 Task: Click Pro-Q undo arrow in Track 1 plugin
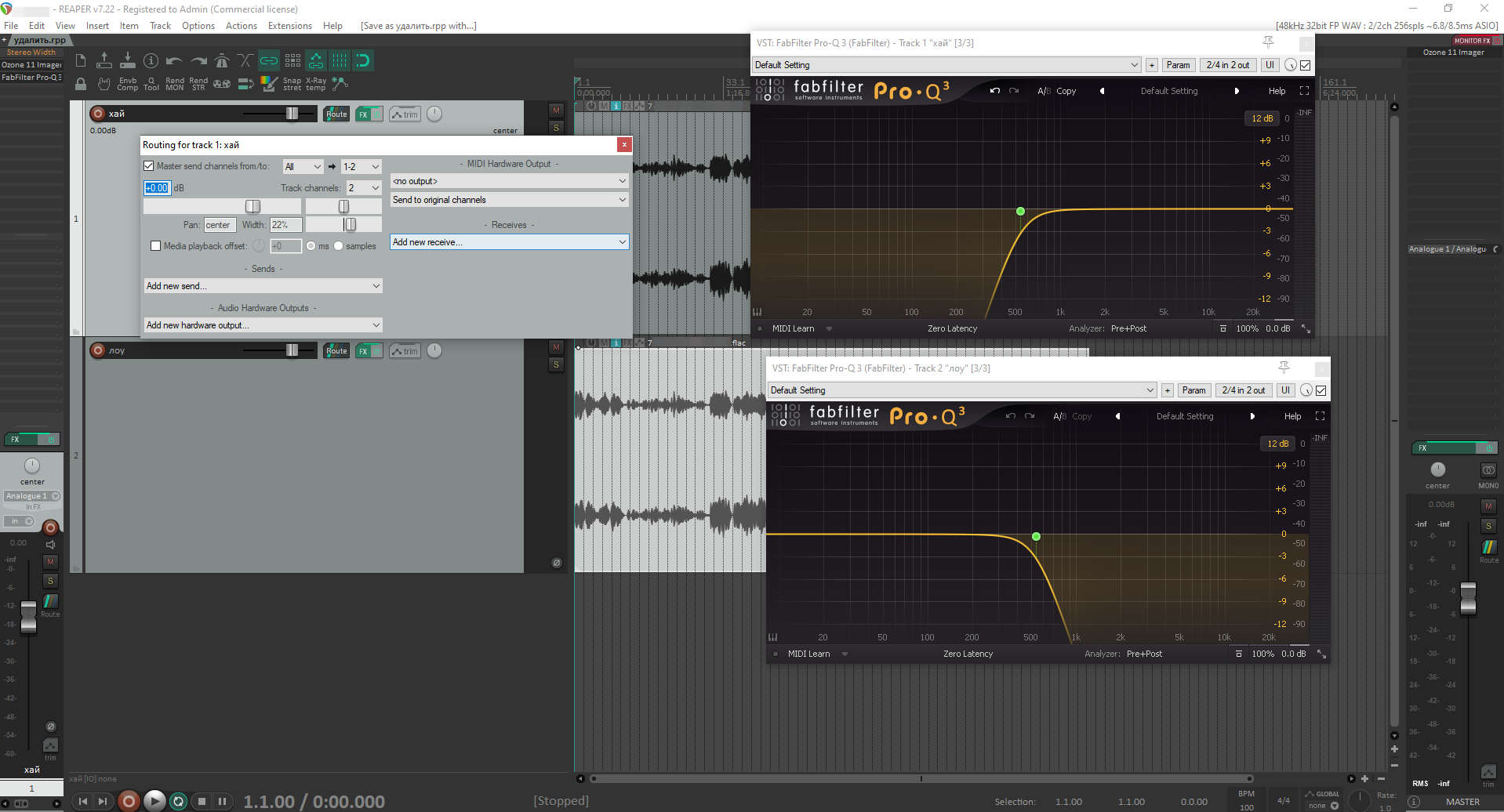click(x=994, y=91)
